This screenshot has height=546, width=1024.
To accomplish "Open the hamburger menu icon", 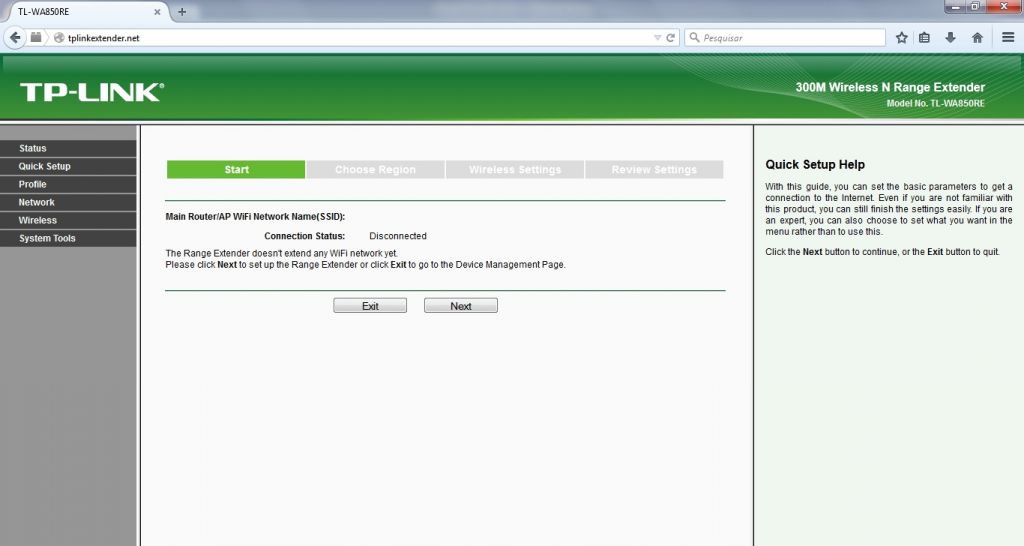I will 1008,38.
